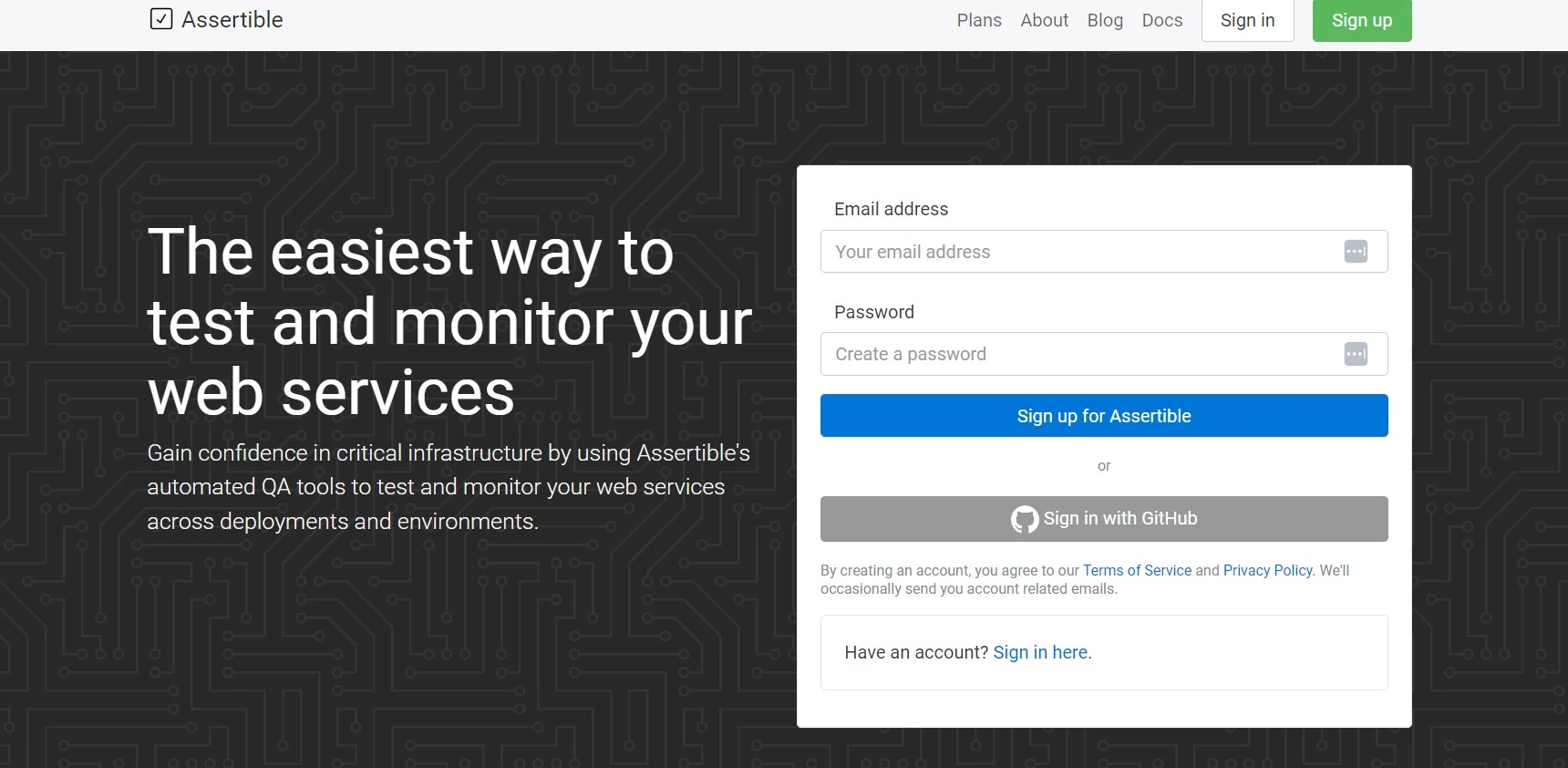Go to the About page
The image size is (1568, 768).
pos(1044,20)
